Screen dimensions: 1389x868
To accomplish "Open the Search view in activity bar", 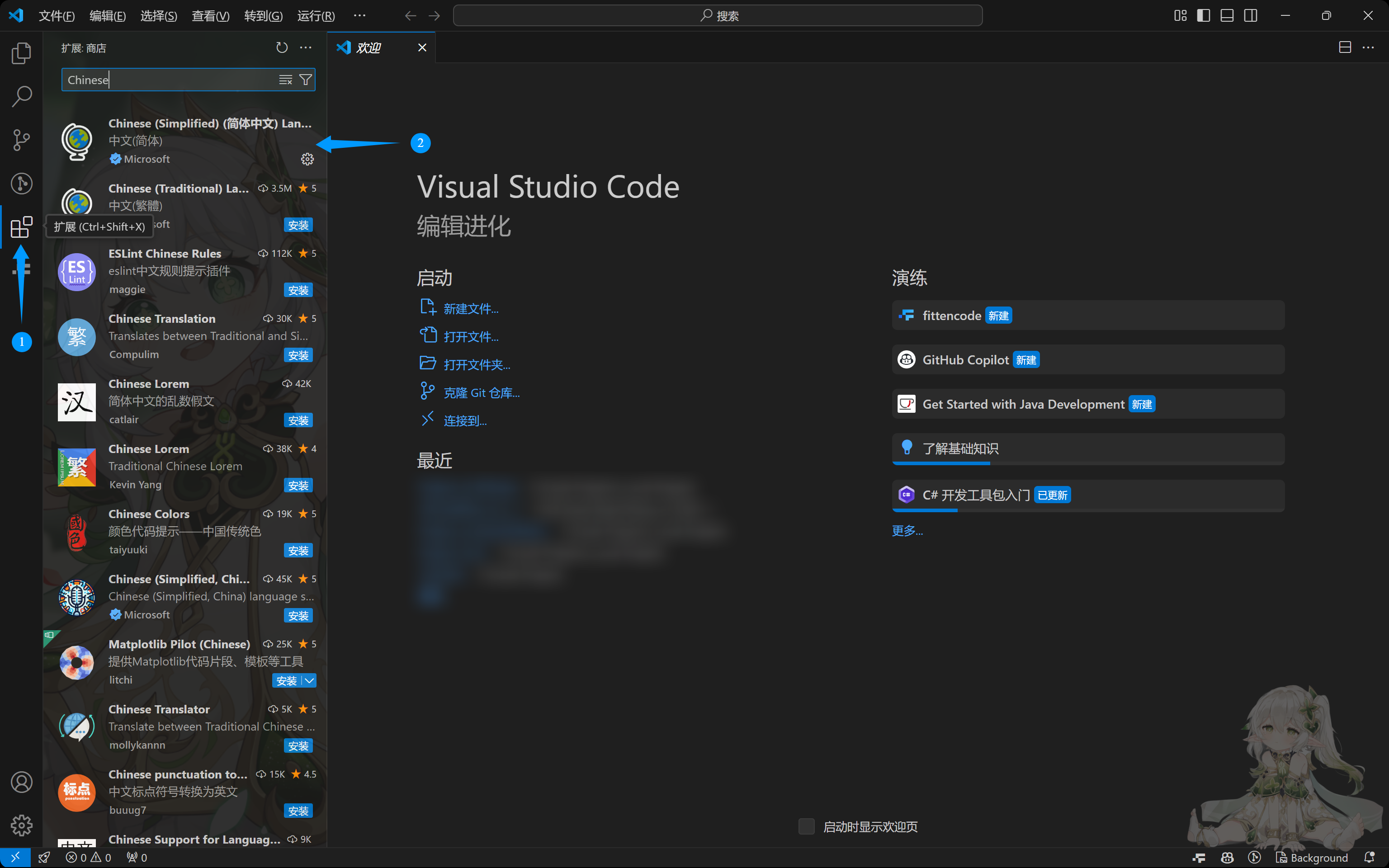I will tap(21, 96).
